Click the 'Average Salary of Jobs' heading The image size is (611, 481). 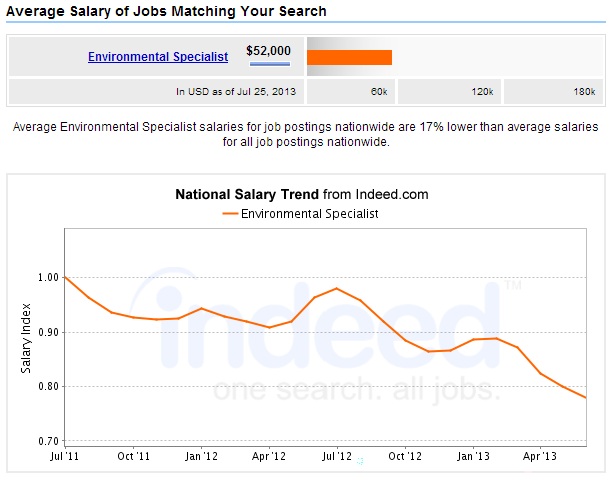[166, 11]
